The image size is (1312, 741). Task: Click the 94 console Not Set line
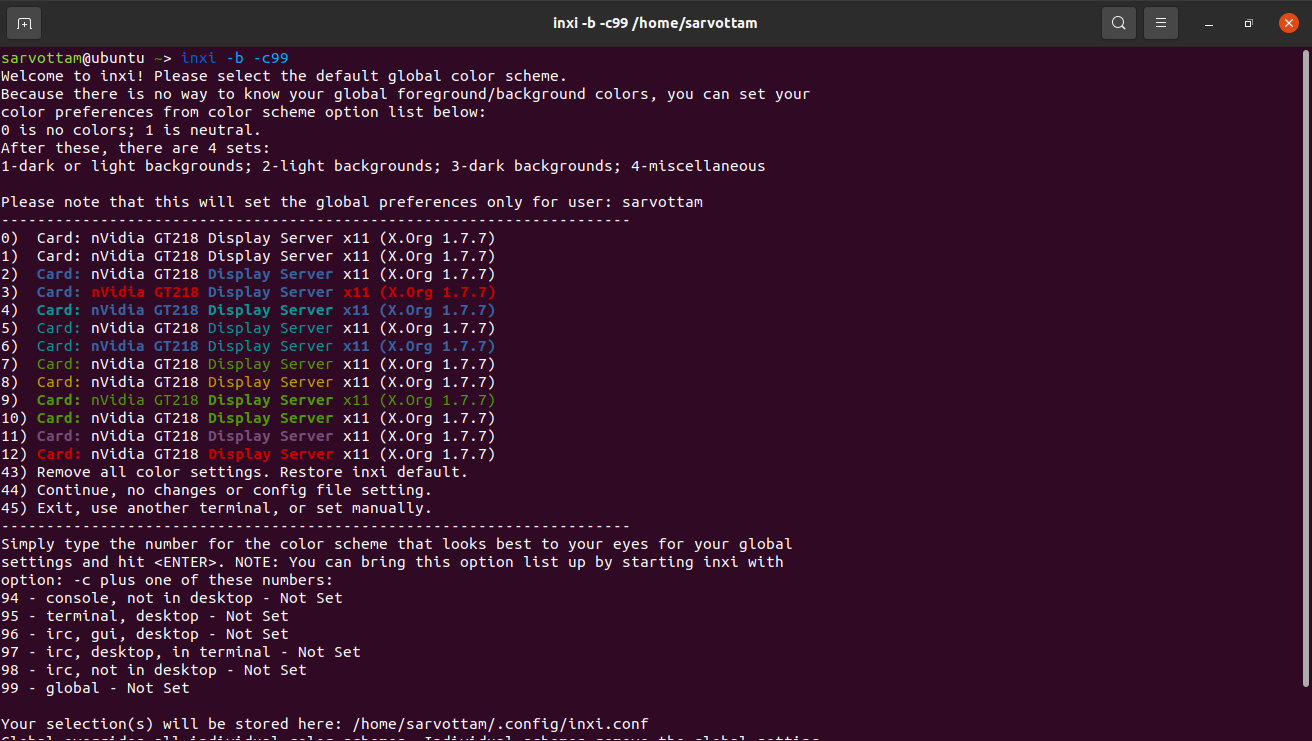point(170,598)
